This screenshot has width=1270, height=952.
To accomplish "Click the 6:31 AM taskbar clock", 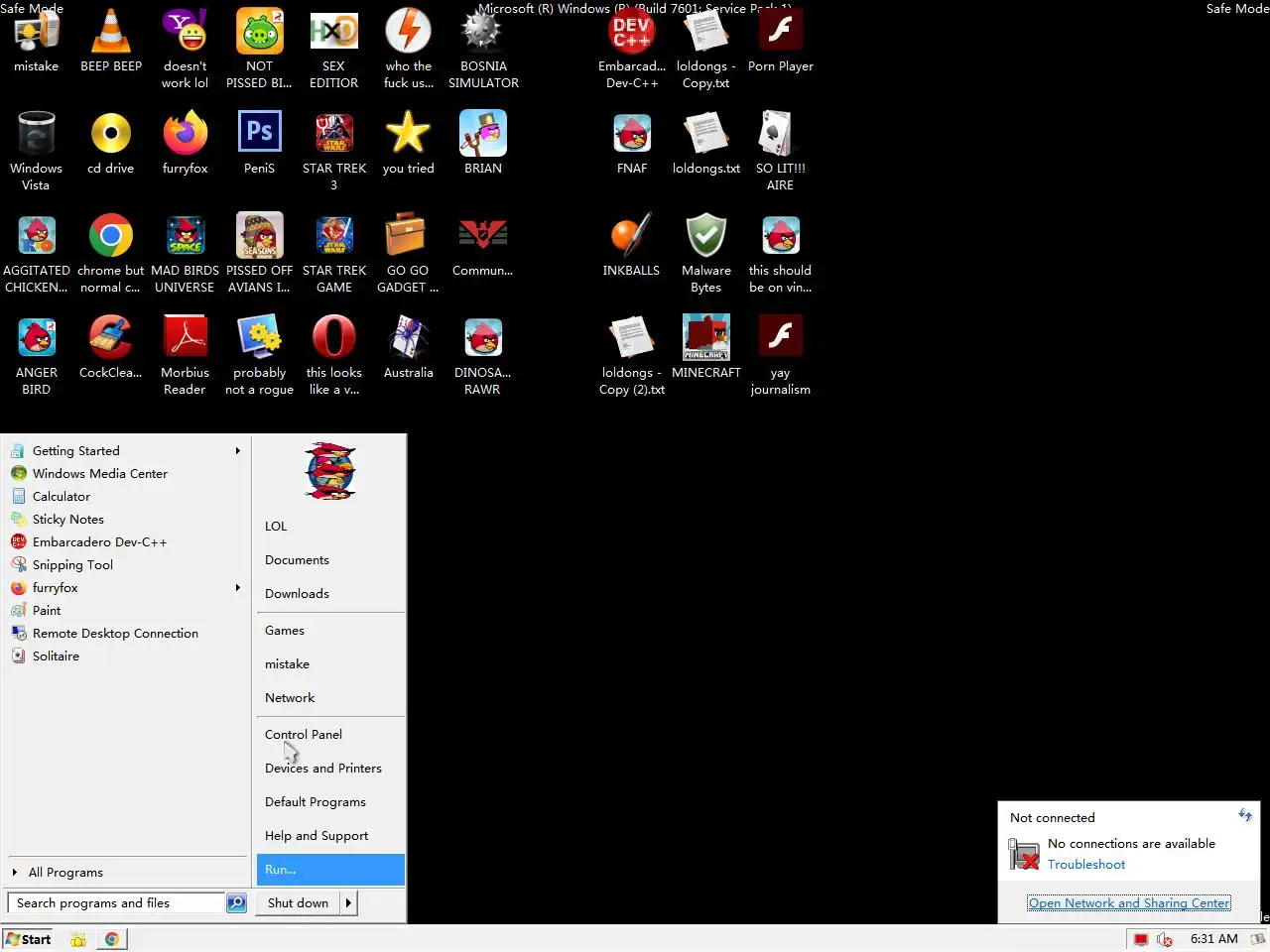I will click(1213, 938).
